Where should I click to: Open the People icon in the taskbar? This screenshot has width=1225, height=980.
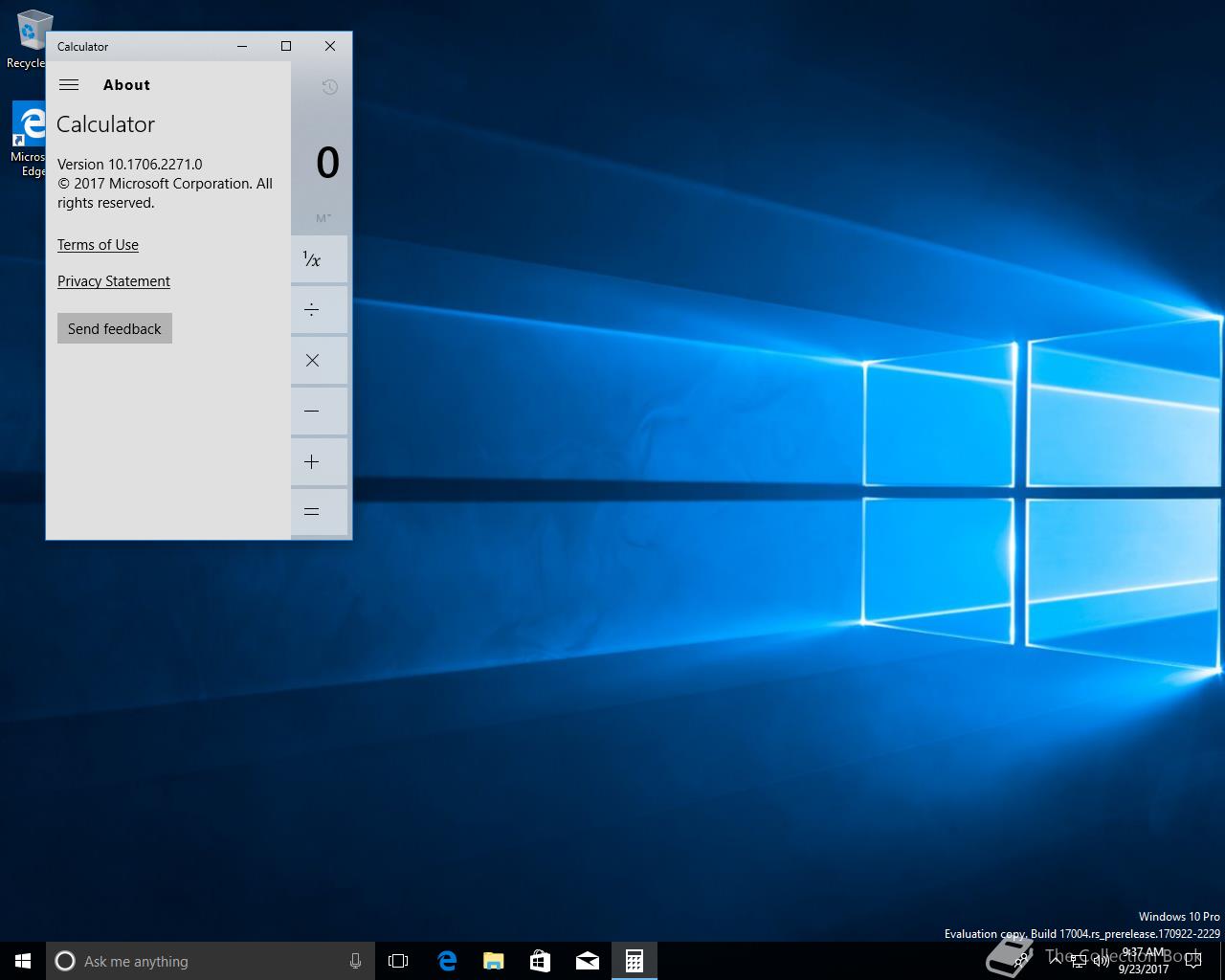point(1020,960)
